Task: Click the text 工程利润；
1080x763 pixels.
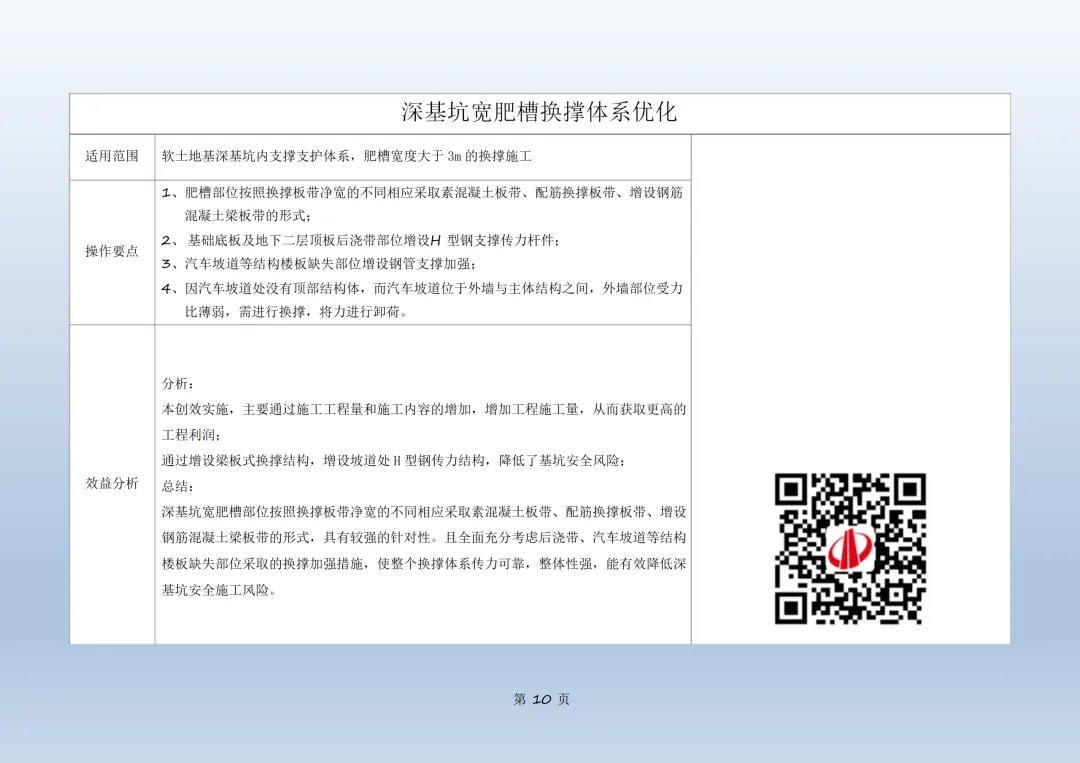Action: (191, 435)
